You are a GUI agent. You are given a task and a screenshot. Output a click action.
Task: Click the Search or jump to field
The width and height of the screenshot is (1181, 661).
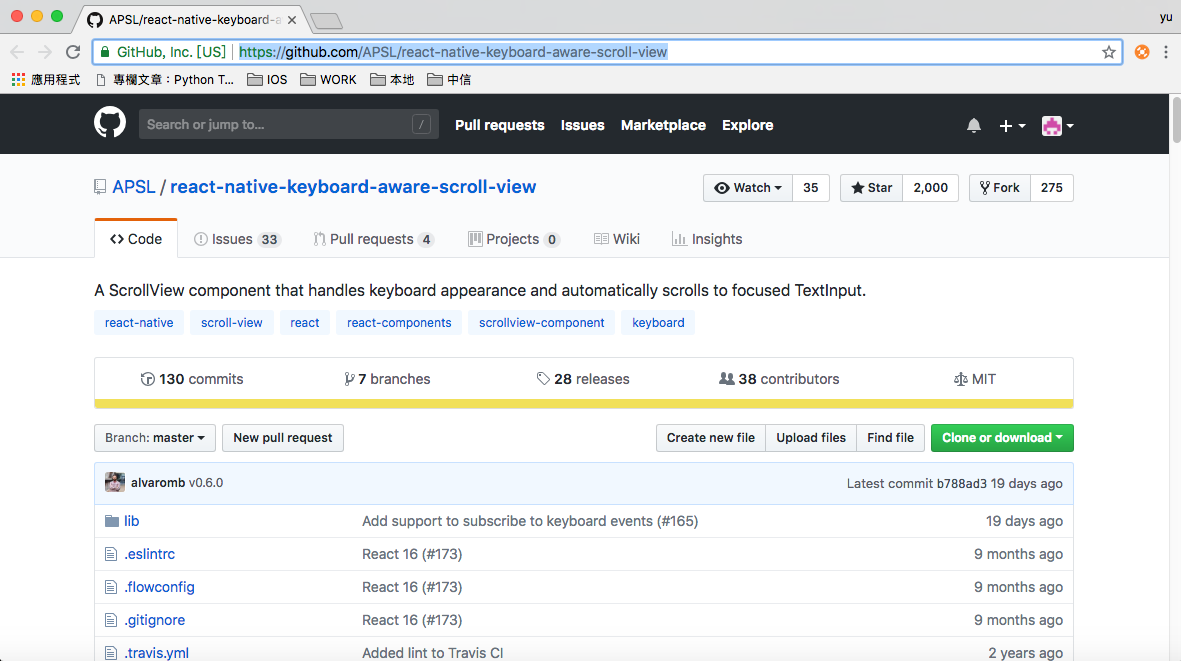click(x=288, y=124)
